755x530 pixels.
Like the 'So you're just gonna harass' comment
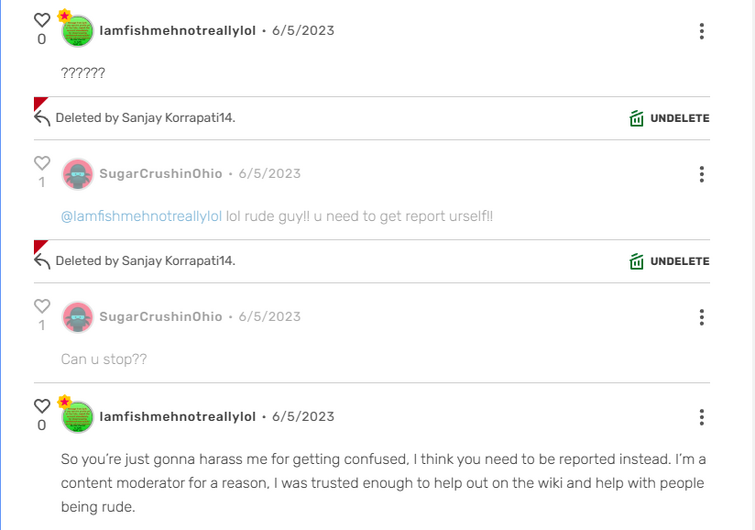42,406
